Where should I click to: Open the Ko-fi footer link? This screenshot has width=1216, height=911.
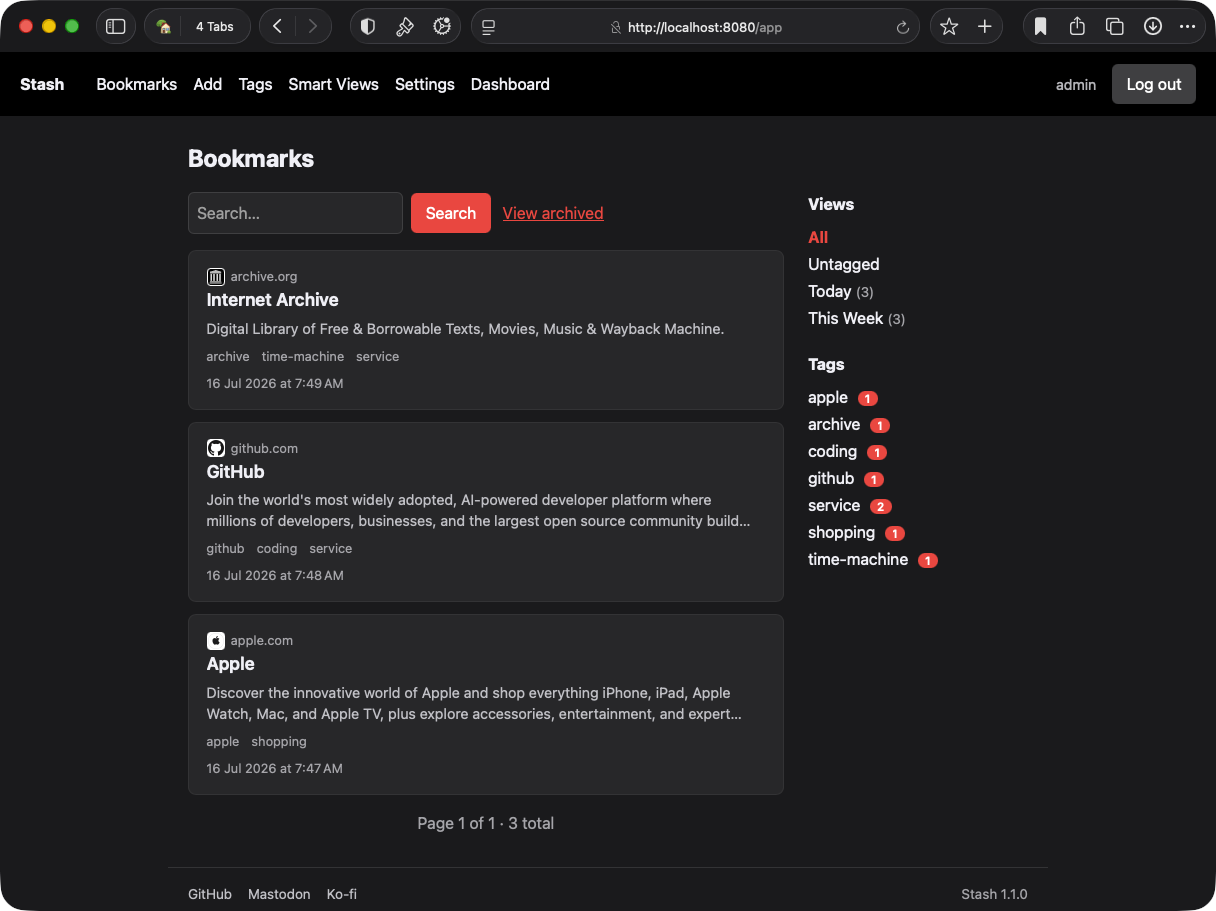click(x=342, y=894)
